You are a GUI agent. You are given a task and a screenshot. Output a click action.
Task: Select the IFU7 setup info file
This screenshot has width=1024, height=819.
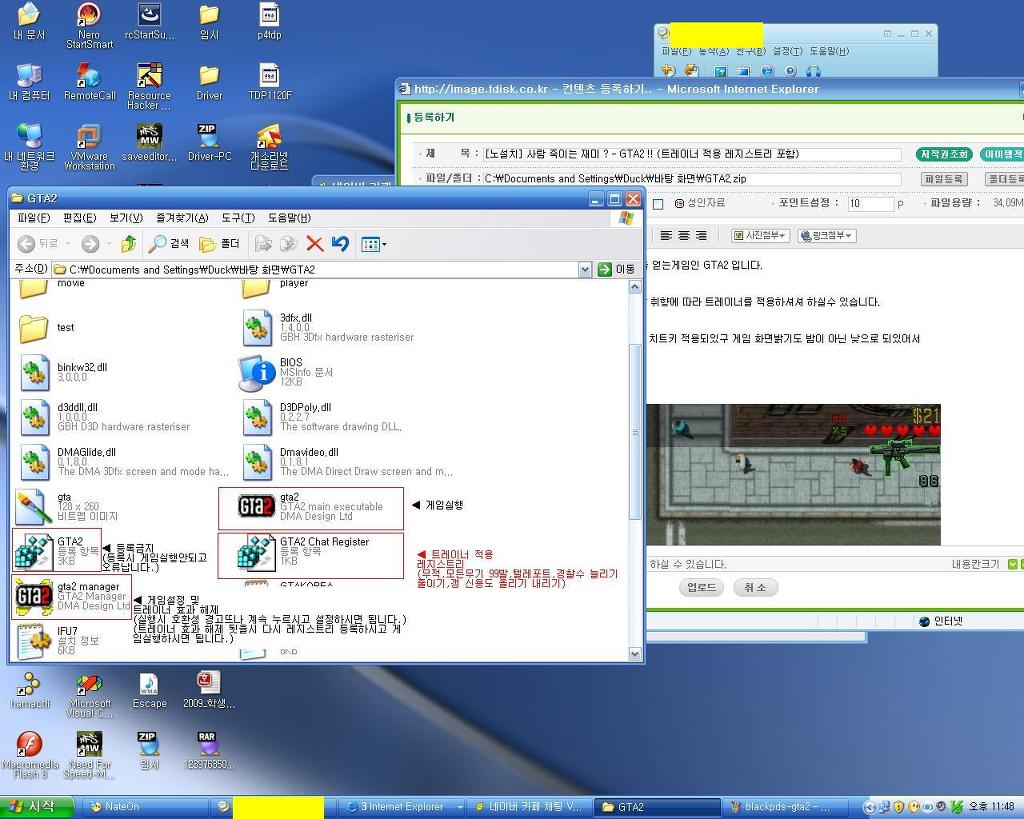tap(59, 641)
